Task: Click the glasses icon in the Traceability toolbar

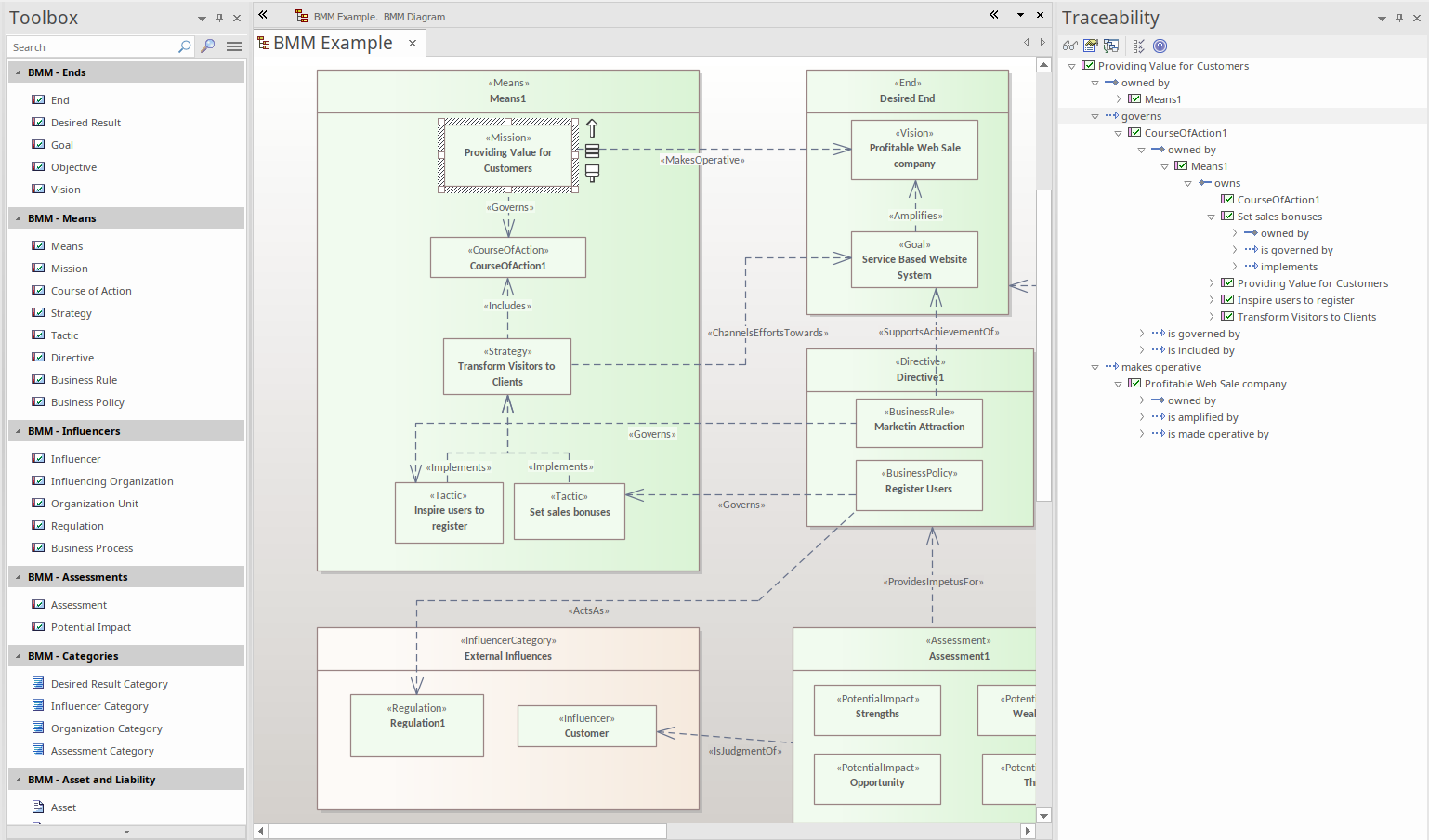Action: [x=1070, y=46]
